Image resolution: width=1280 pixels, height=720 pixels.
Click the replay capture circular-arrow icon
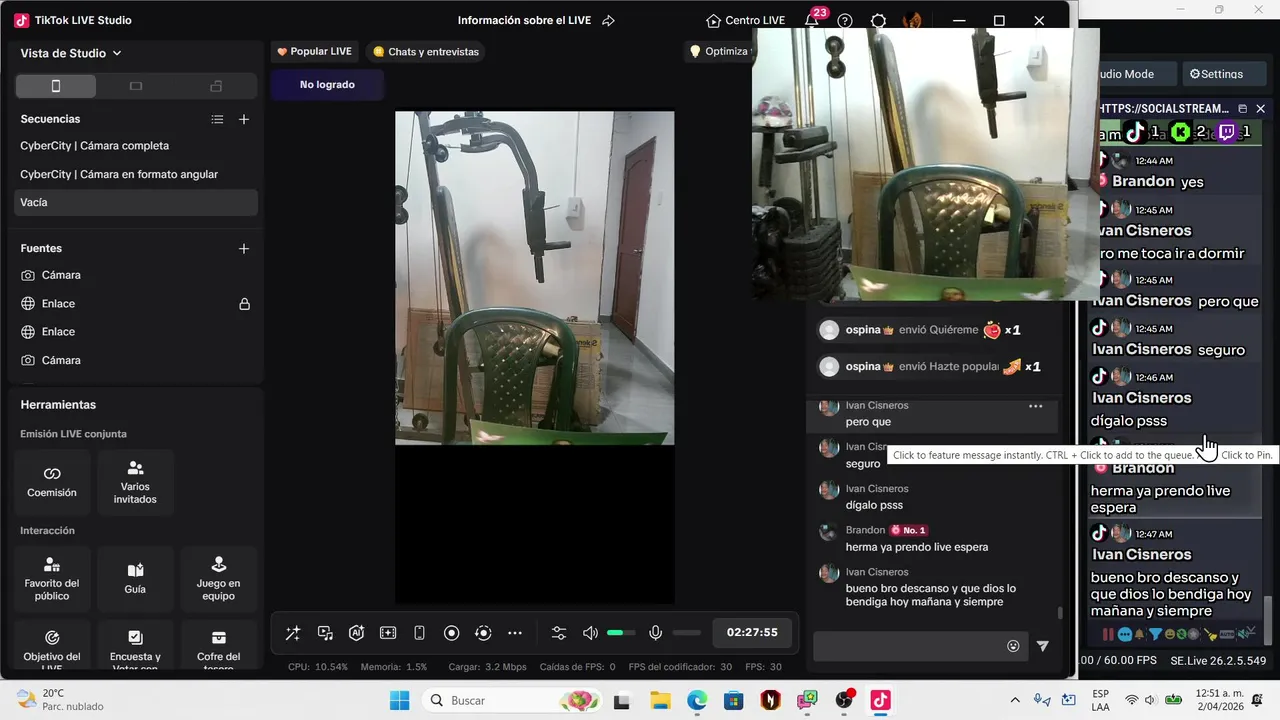[x=483, y=633]
